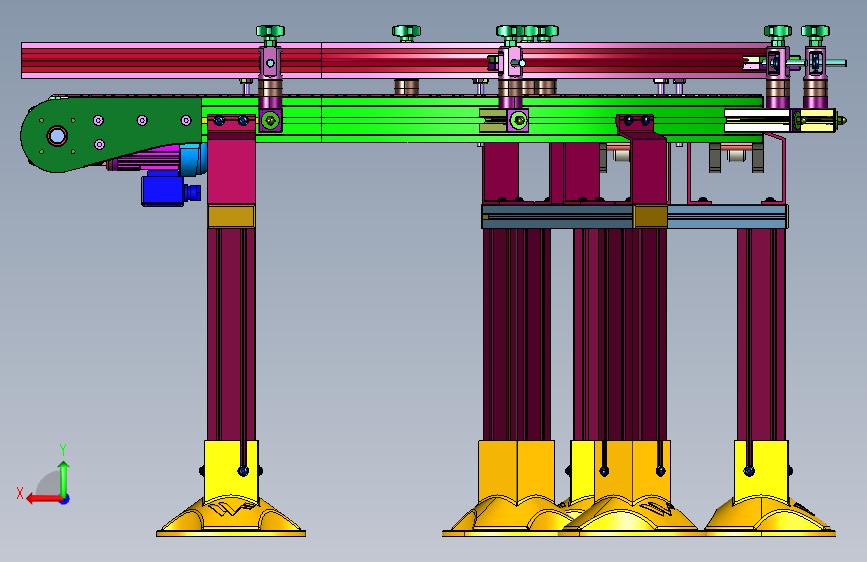This screenshot has height=562, width=867.
Task: Click the blue Z axis dot of triad
Action: [x=65, y=499]
